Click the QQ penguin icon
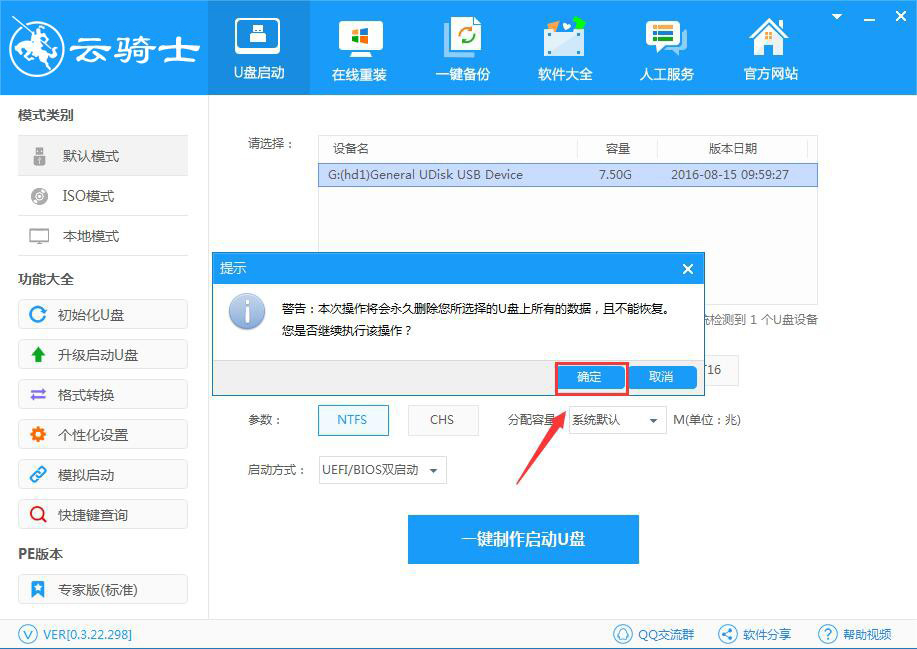The width and height of the screenshot is (917, 649). (x=623, y=634)
